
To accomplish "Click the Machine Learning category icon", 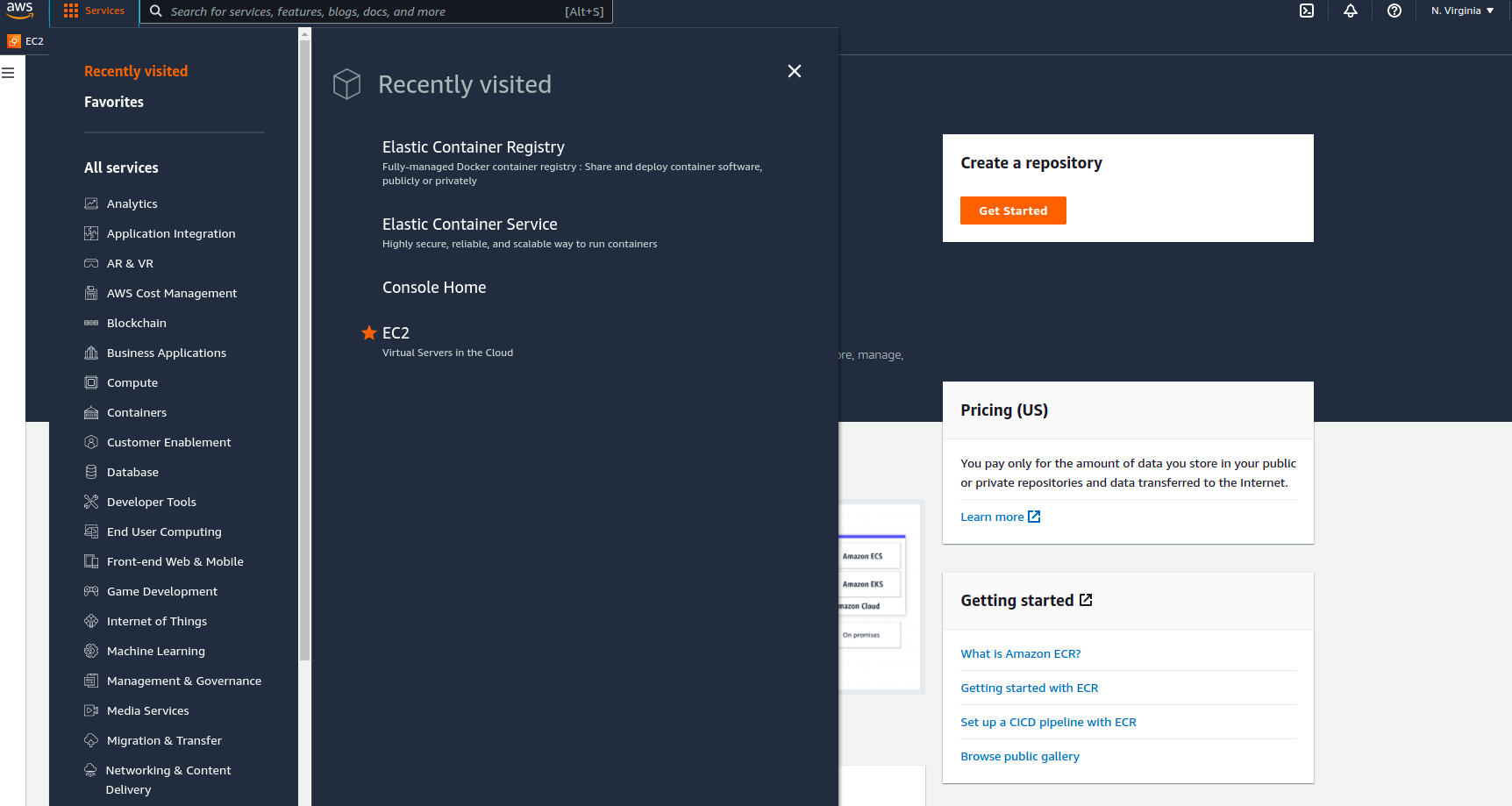I will (92, 651).
